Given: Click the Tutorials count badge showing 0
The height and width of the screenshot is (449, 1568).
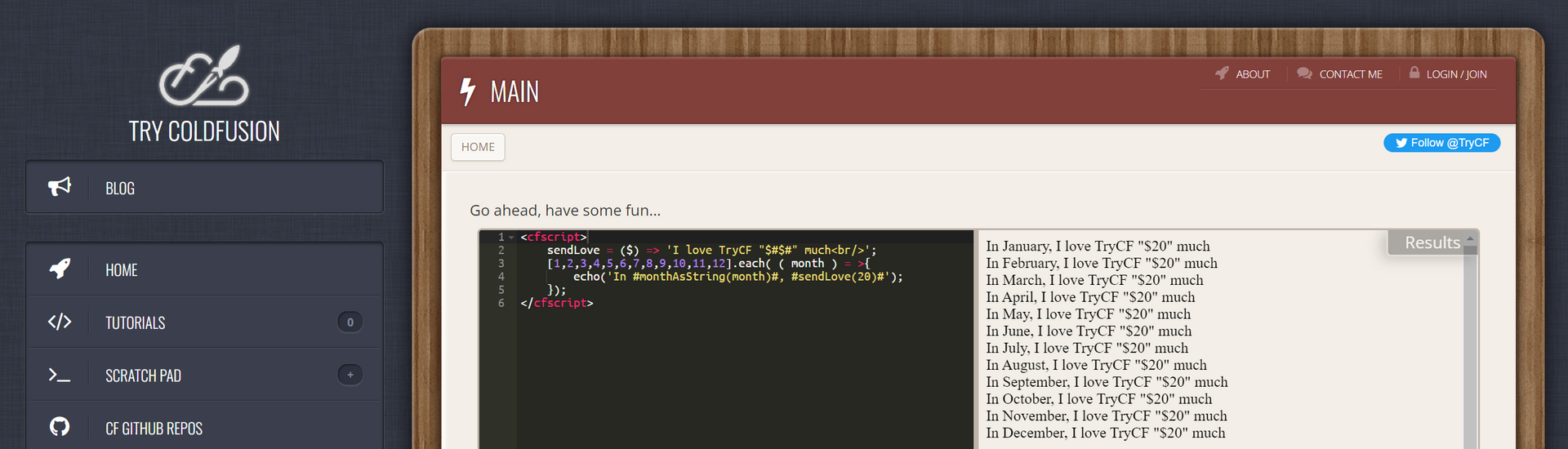Looking at the screenshot, I should pyautogui.click(x=350, y=322).
